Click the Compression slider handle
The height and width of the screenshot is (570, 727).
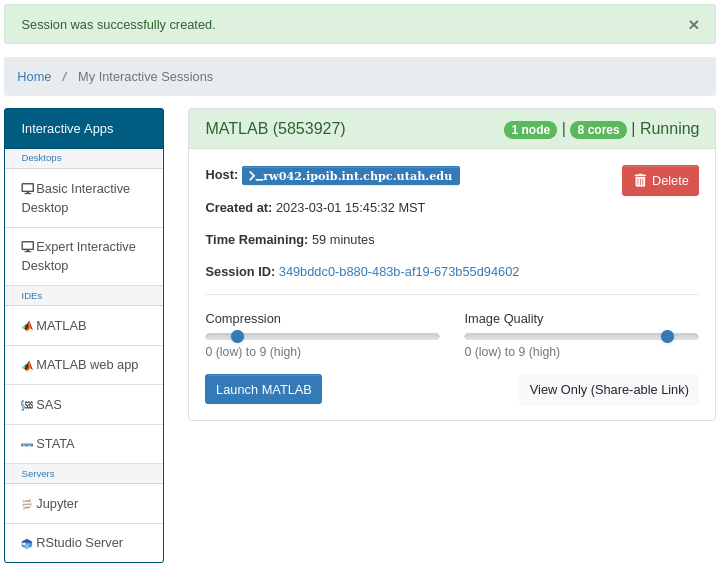[237, 337]
